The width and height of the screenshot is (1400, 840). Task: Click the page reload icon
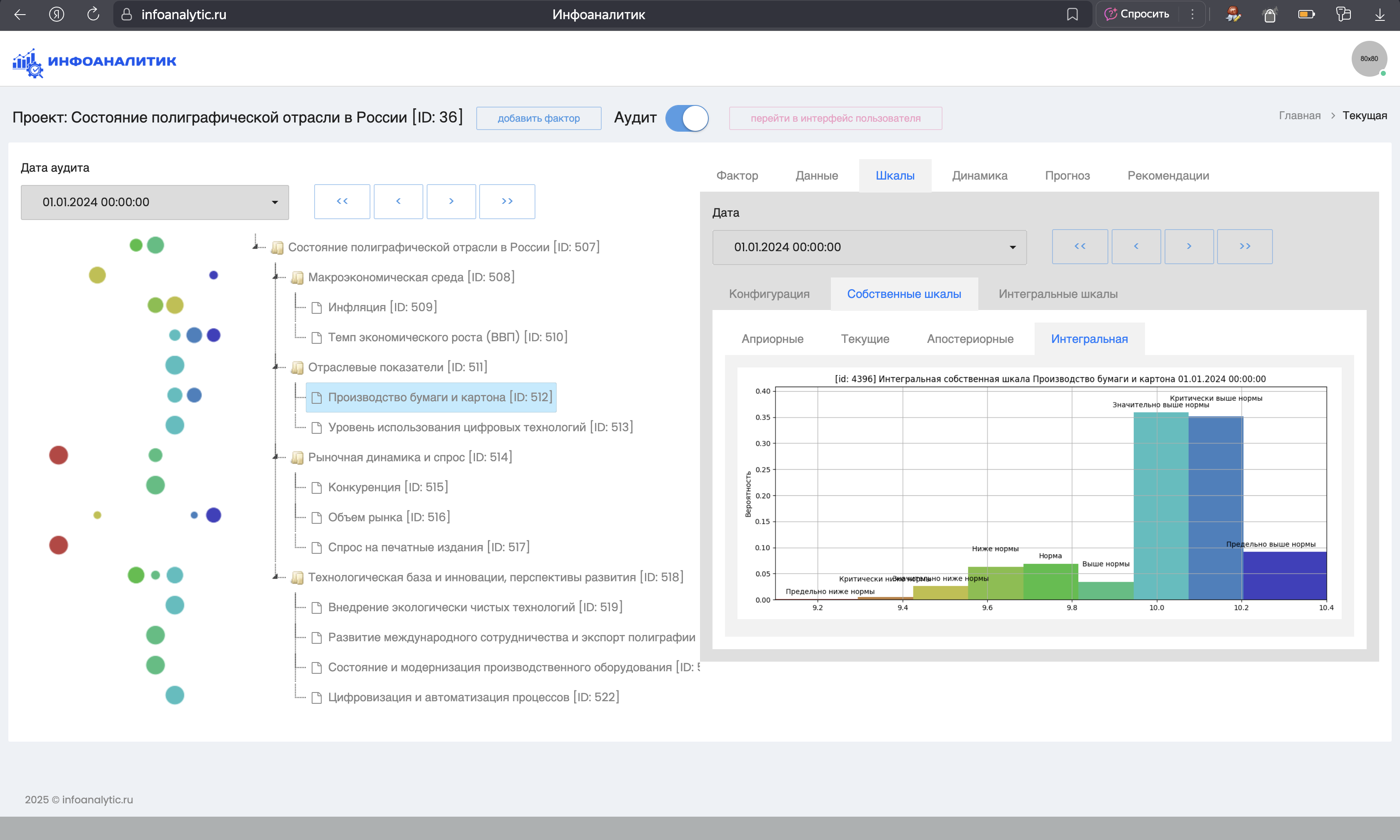pos(93,15)
